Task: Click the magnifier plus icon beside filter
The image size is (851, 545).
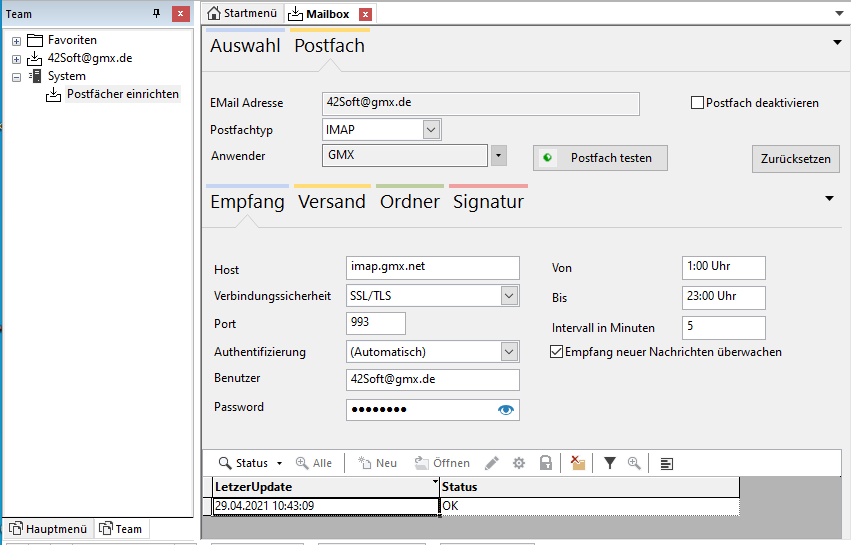Action: tap(634, 463)
